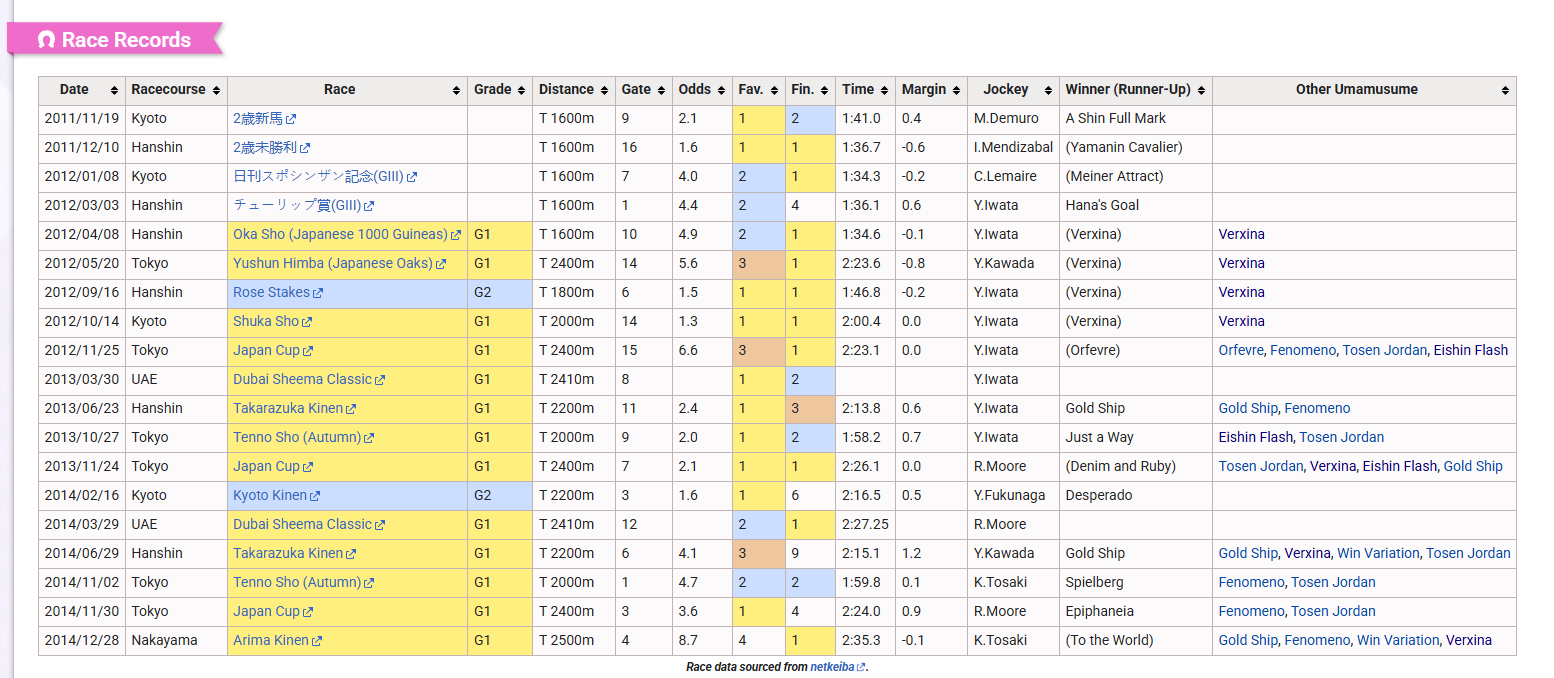The image size is (1554, 678).
Task: Open the netkeiba source link
Action: point(838,666)
